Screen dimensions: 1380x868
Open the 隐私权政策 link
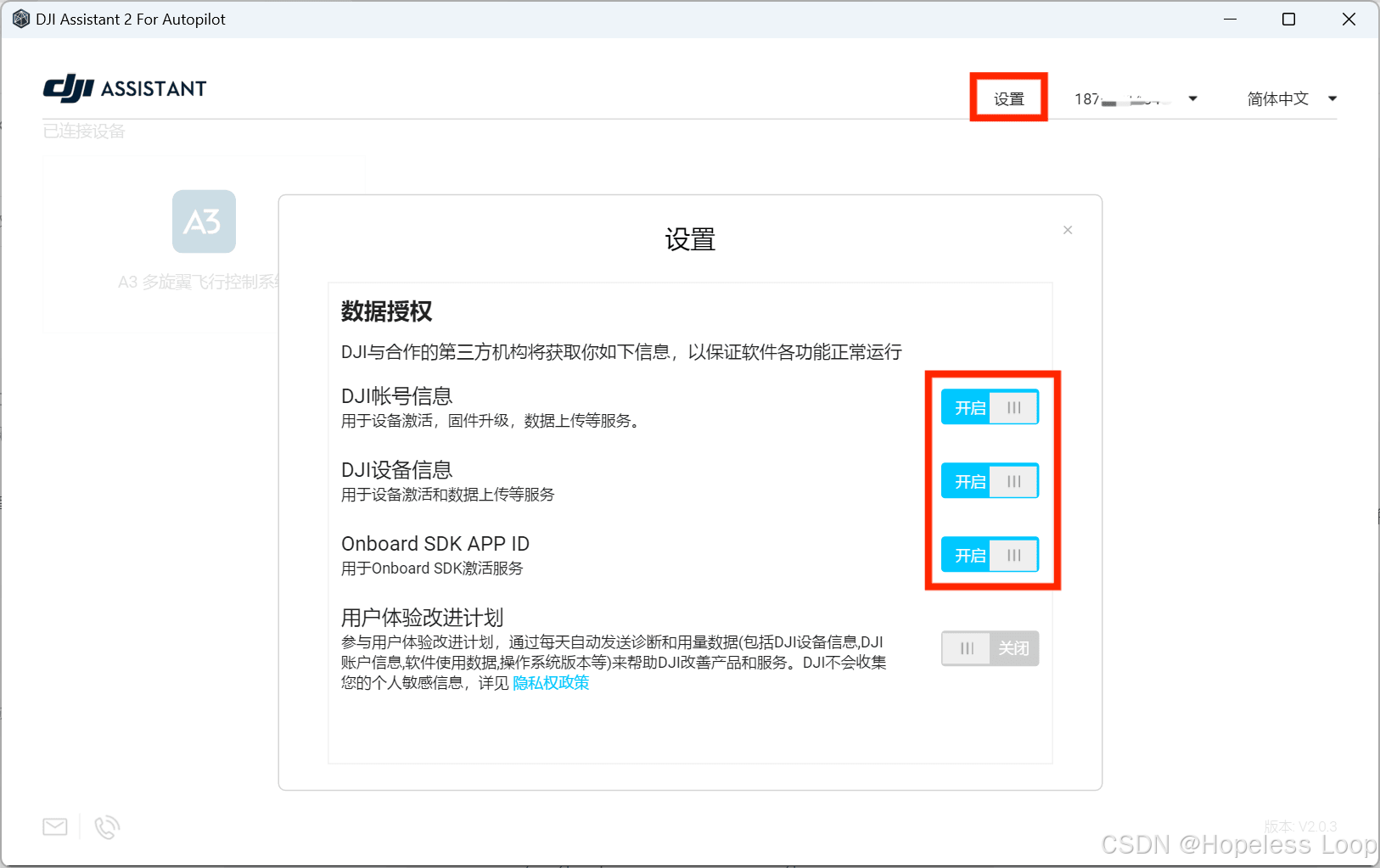point(551,683)
